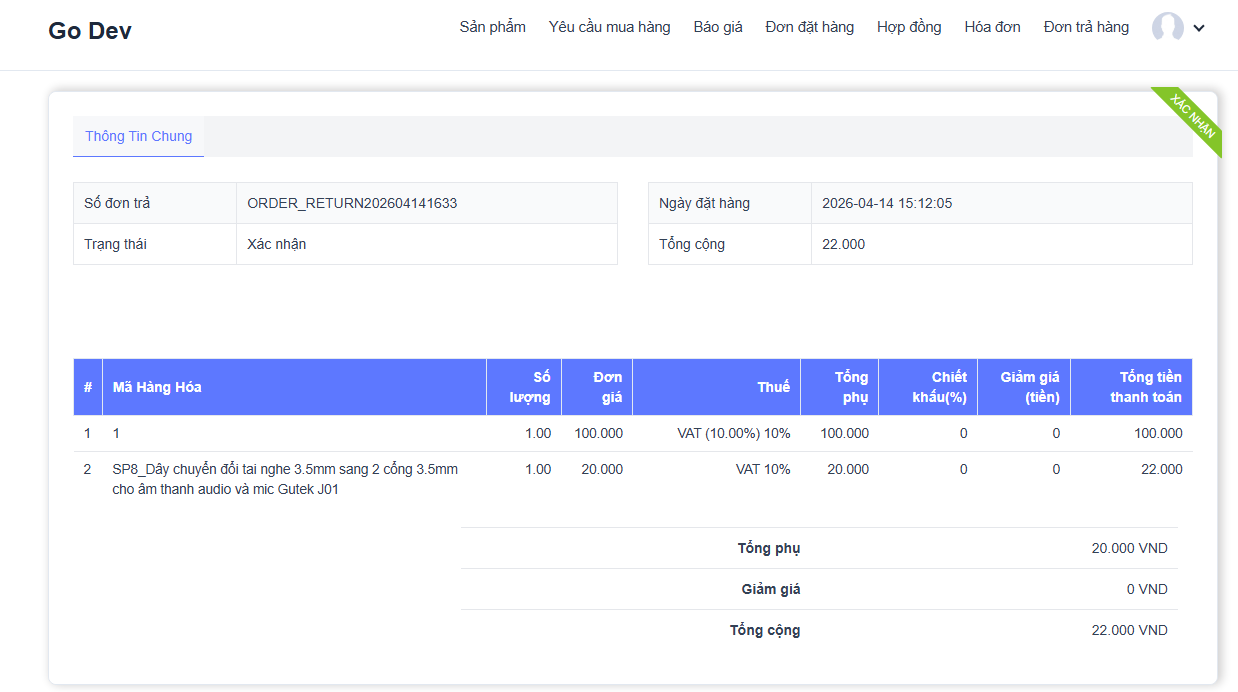Click the Thuế column header

tap(773, 387)
